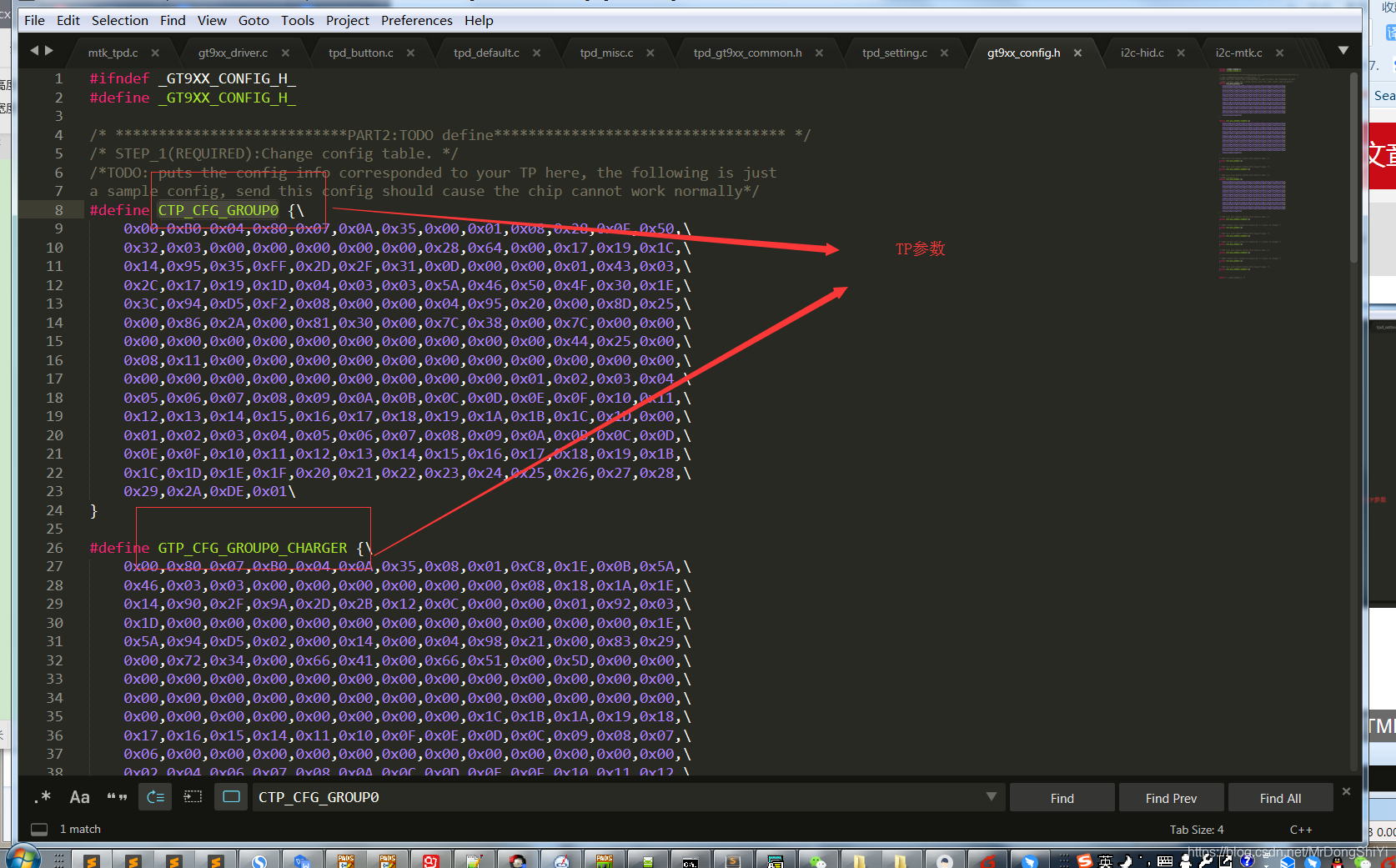
Task: Open the command prompt taskbar icon
Action: coord(690,860)
